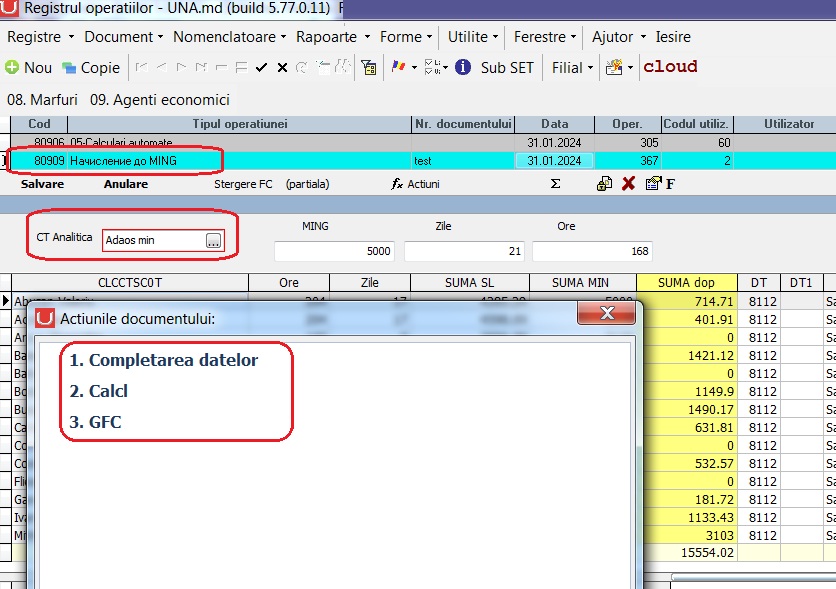Expand the flag language dropdown arrow

tap(414, 68)
